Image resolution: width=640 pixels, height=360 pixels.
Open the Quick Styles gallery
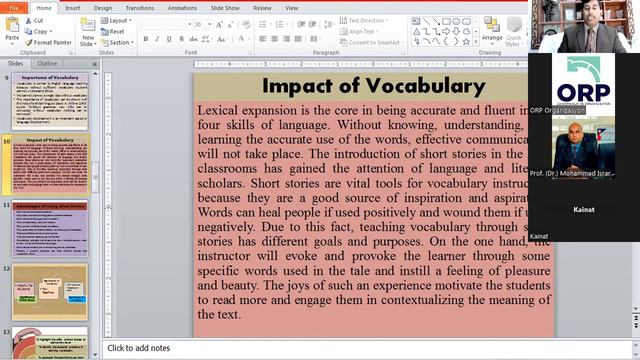(513, 32)
